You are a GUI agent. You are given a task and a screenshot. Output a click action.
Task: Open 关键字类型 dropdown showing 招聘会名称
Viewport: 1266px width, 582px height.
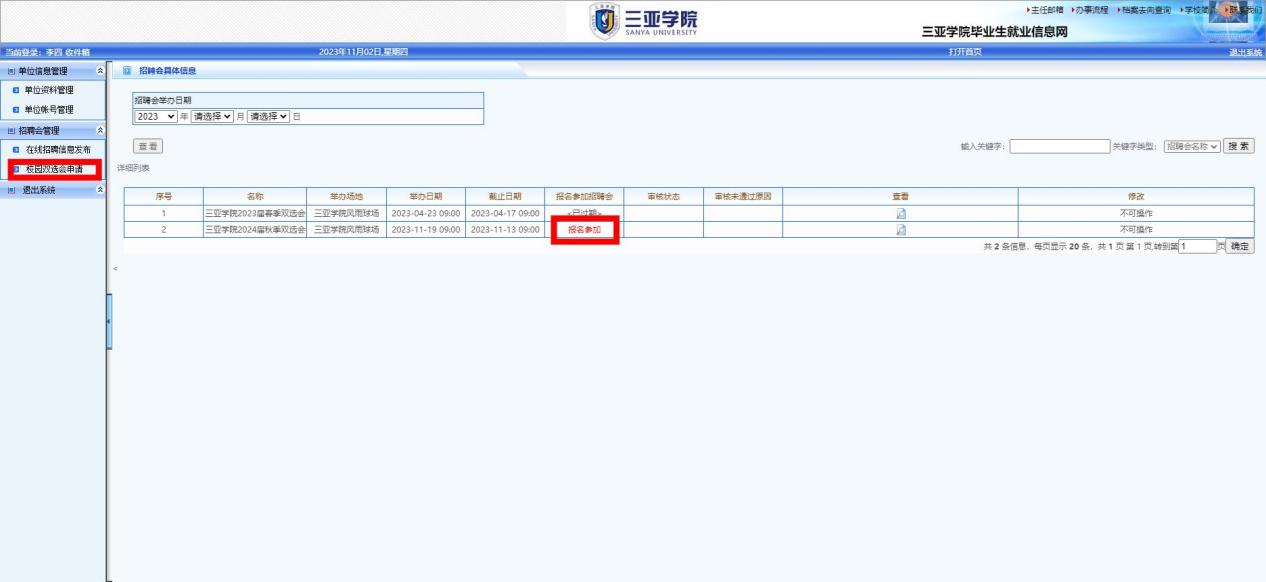1192,146
